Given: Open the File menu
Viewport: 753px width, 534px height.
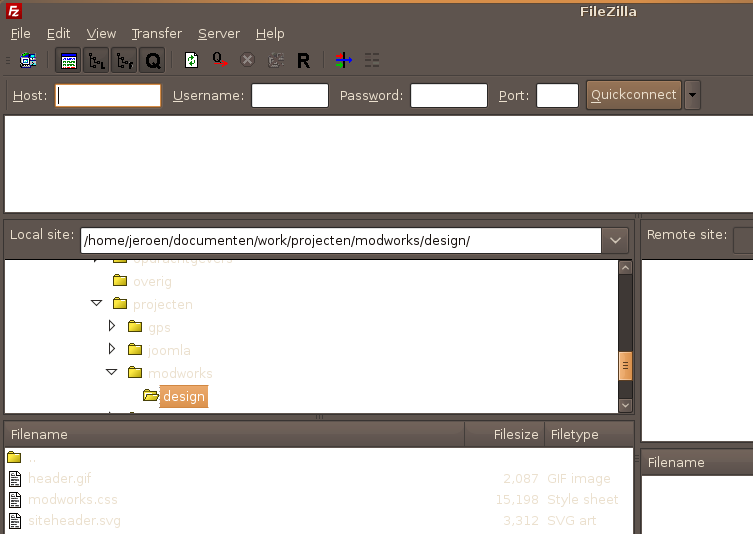Looking at the screenshot, I should click(x=21, y=34).
